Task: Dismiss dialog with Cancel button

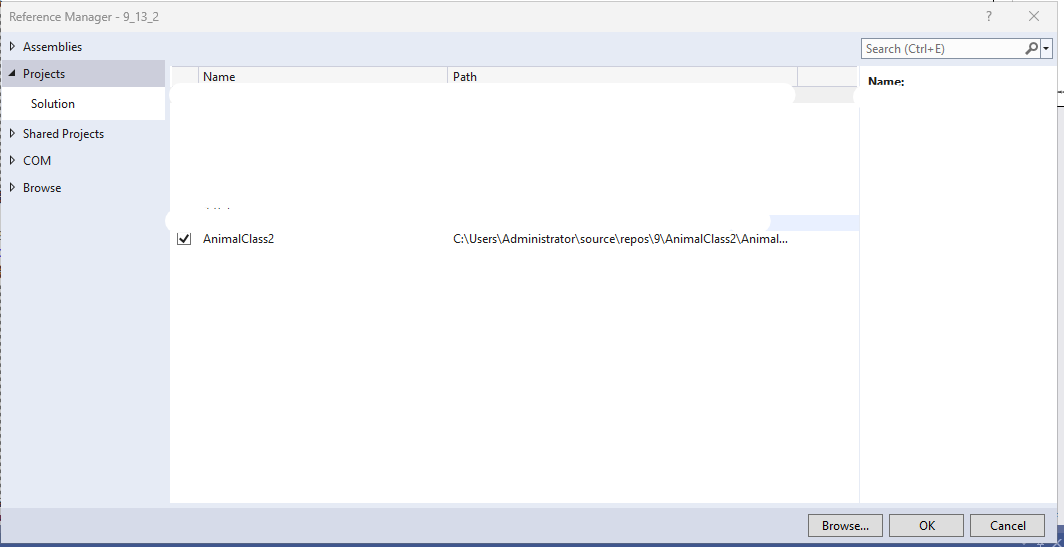Action: coord(1008,525)
